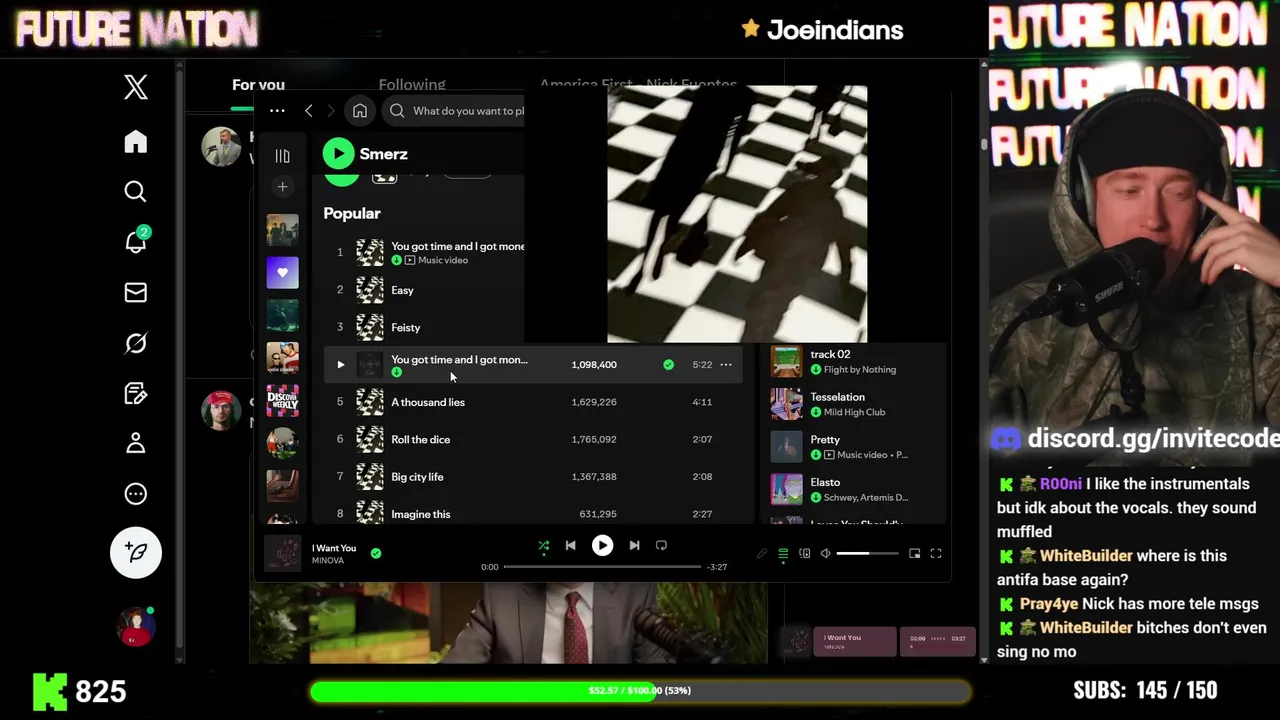Select track A thousand lies

click(428, 402)
